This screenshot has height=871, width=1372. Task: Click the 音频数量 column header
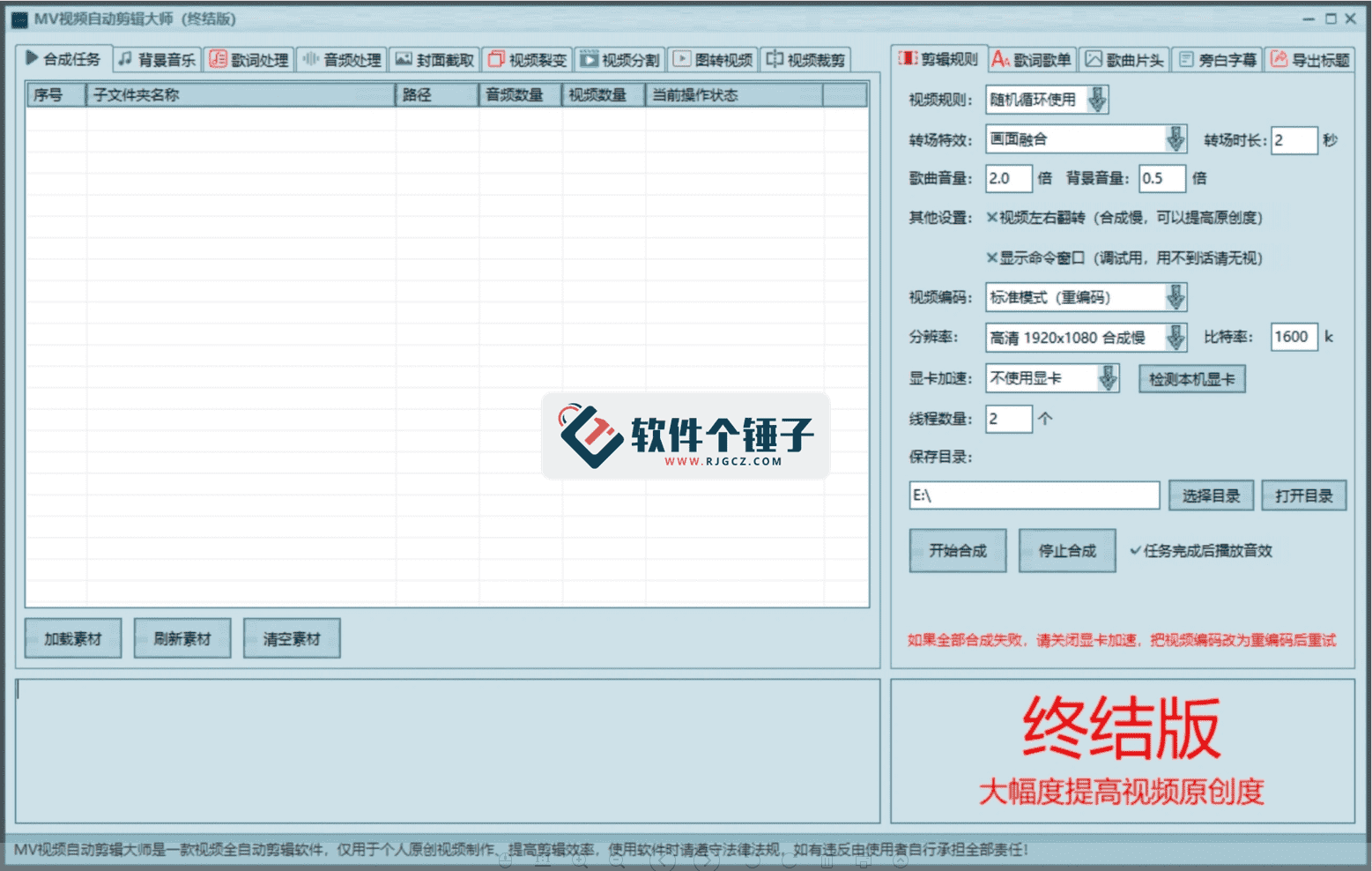coord(520,95)
